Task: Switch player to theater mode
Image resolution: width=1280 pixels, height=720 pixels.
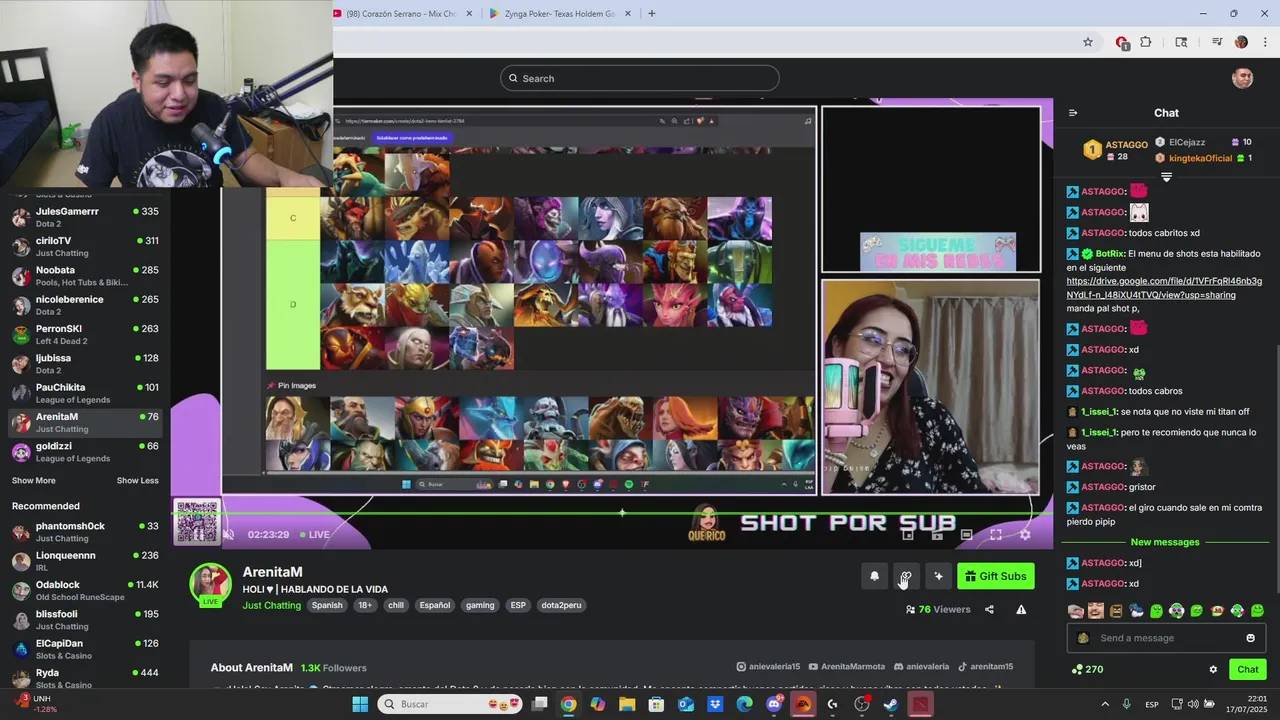Action: [966, 535]
